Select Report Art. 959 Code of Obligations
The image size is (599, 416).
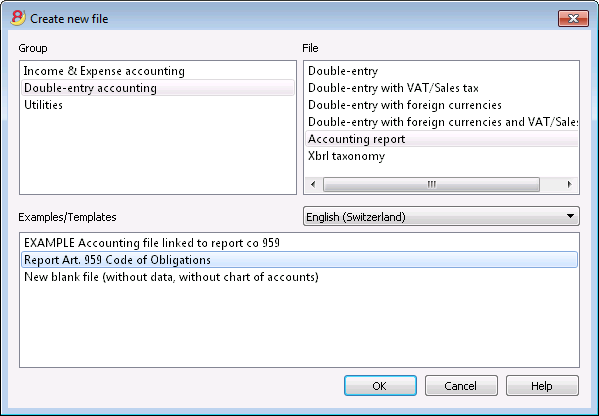[x=300, y=260]
